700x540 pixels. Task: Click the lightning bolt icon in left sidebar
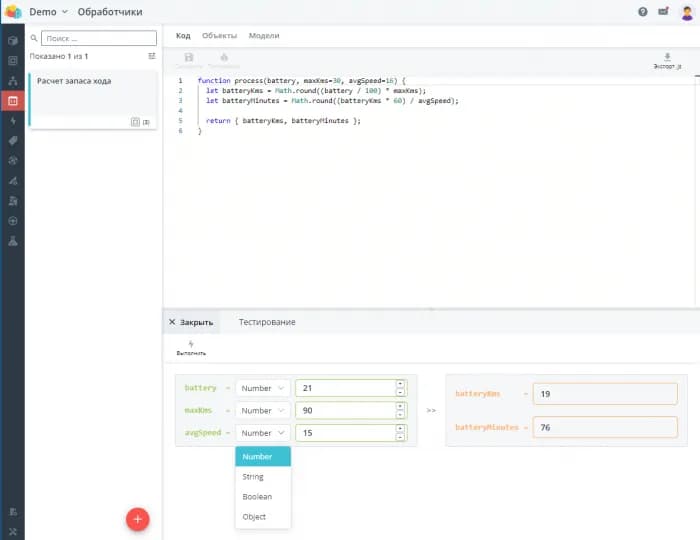click(x=12, y=120)
